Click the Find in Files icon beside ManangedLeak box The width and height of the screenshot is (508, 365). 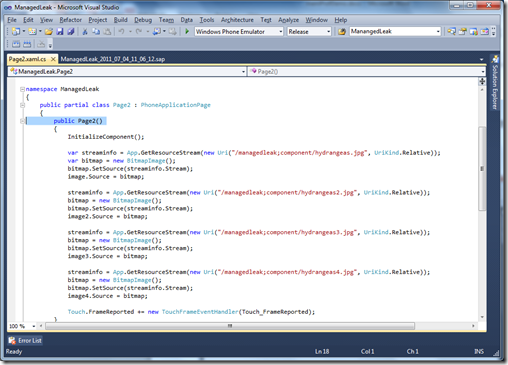342,31
